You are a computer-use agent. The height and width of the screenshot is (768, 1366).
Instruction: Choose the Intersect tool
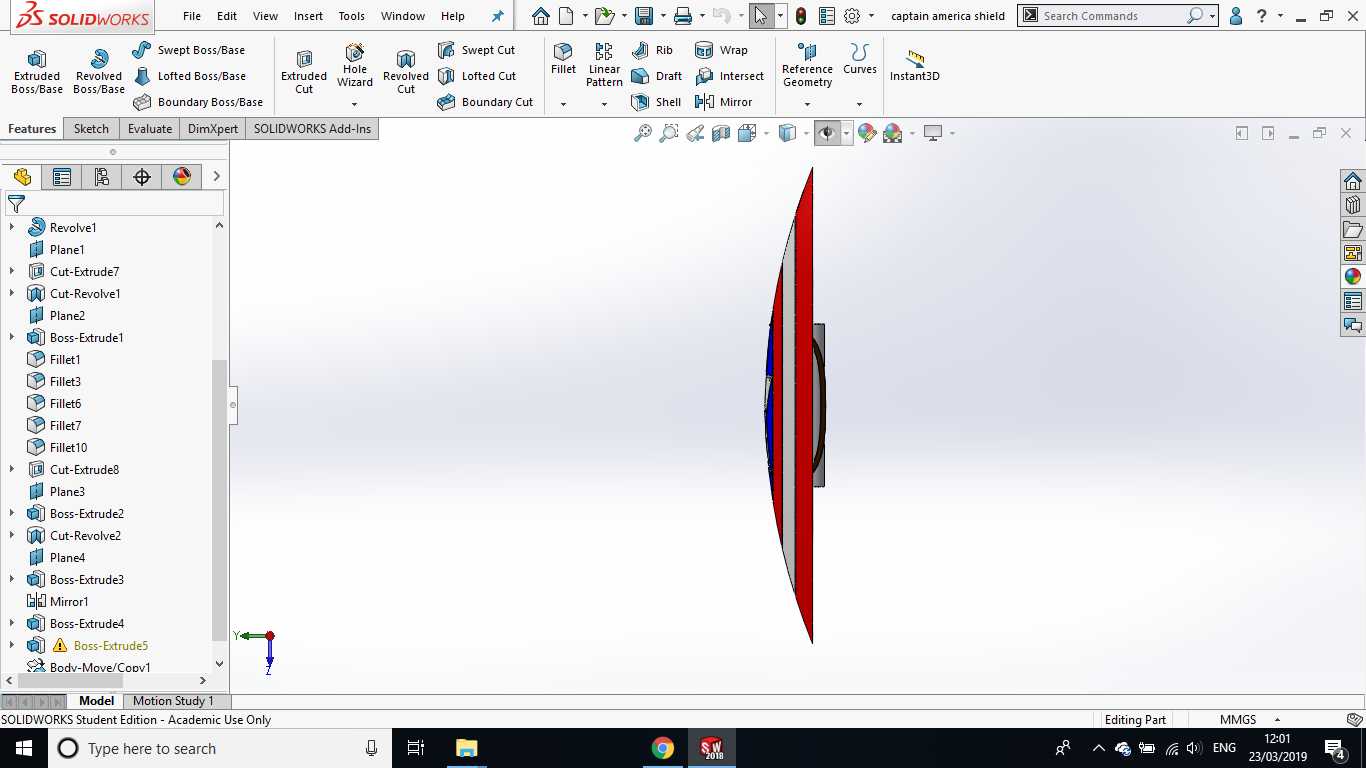[729, 76]
